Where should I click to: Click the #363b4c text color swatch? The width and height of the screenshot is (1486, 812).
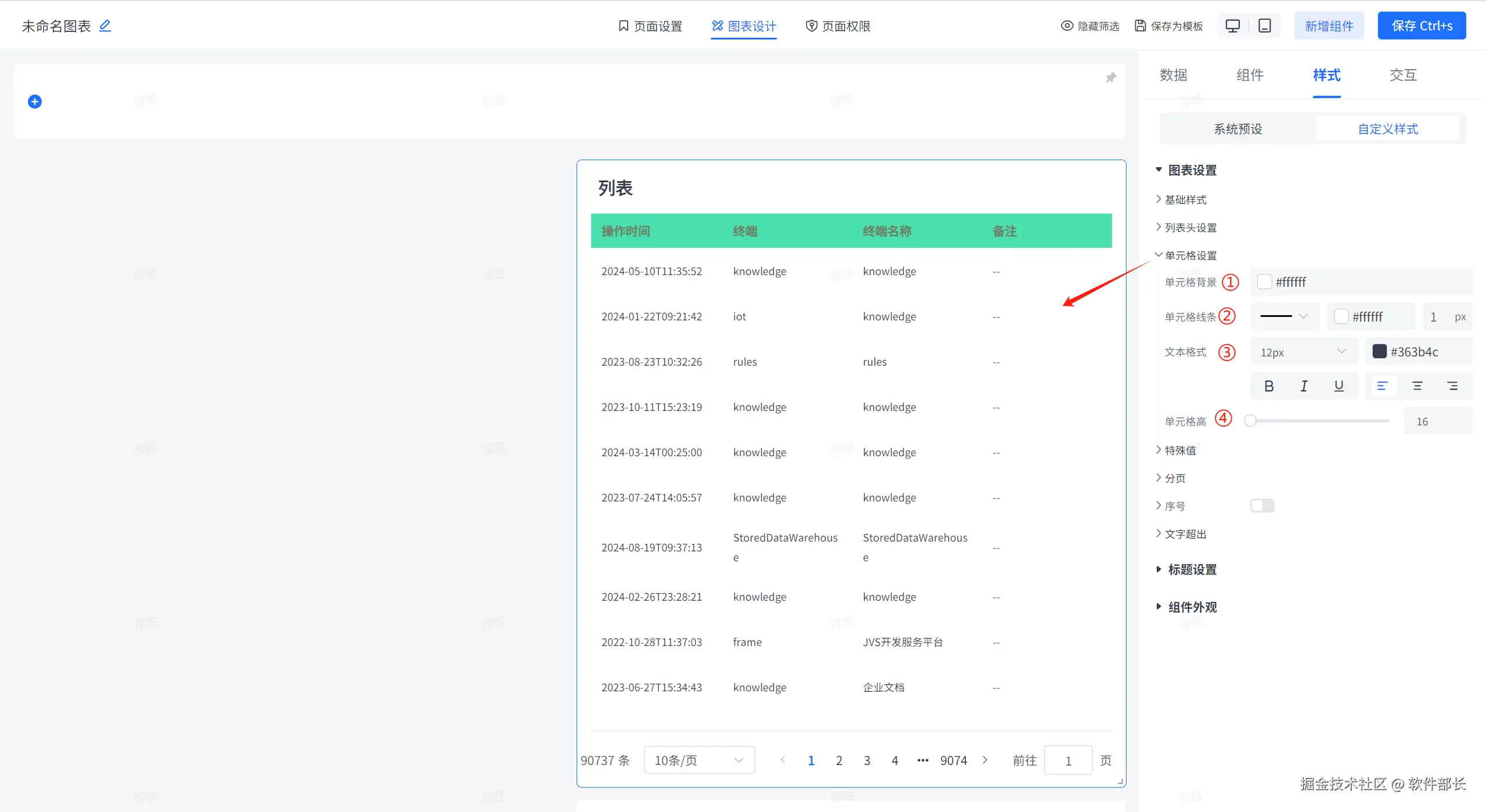[1379, 351]
